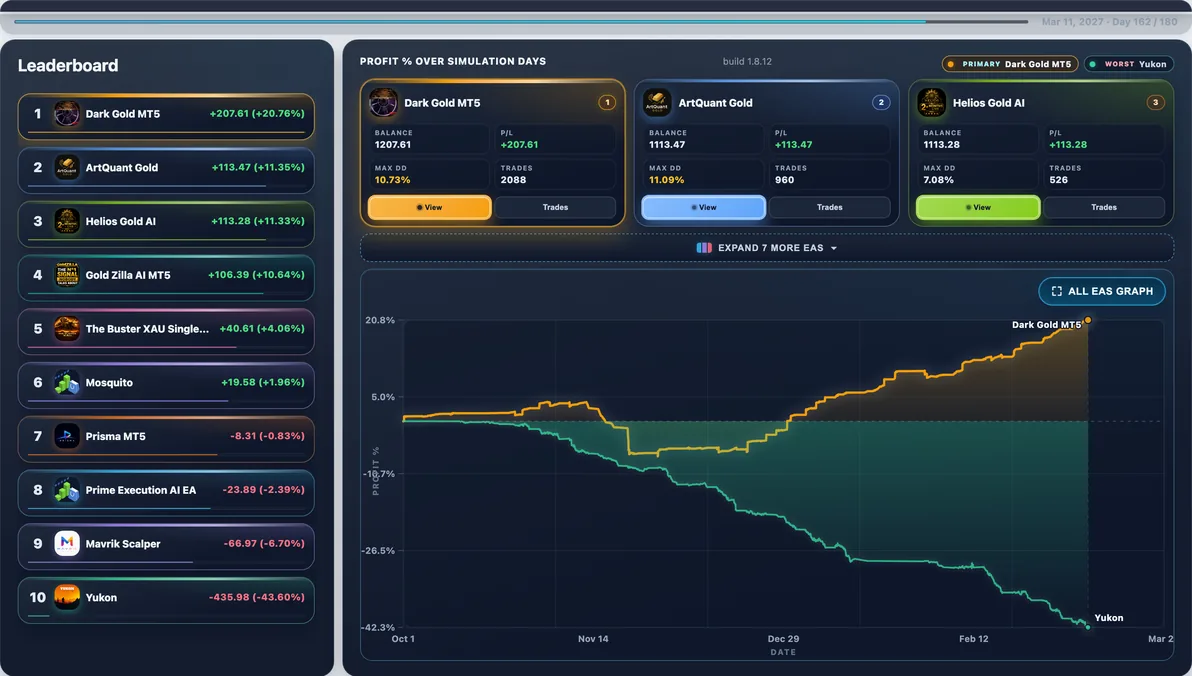Click the PRIMARY Dark Gold MT5 pill
Viewport: 1192px width, 676px height.
coord(1010,64)
